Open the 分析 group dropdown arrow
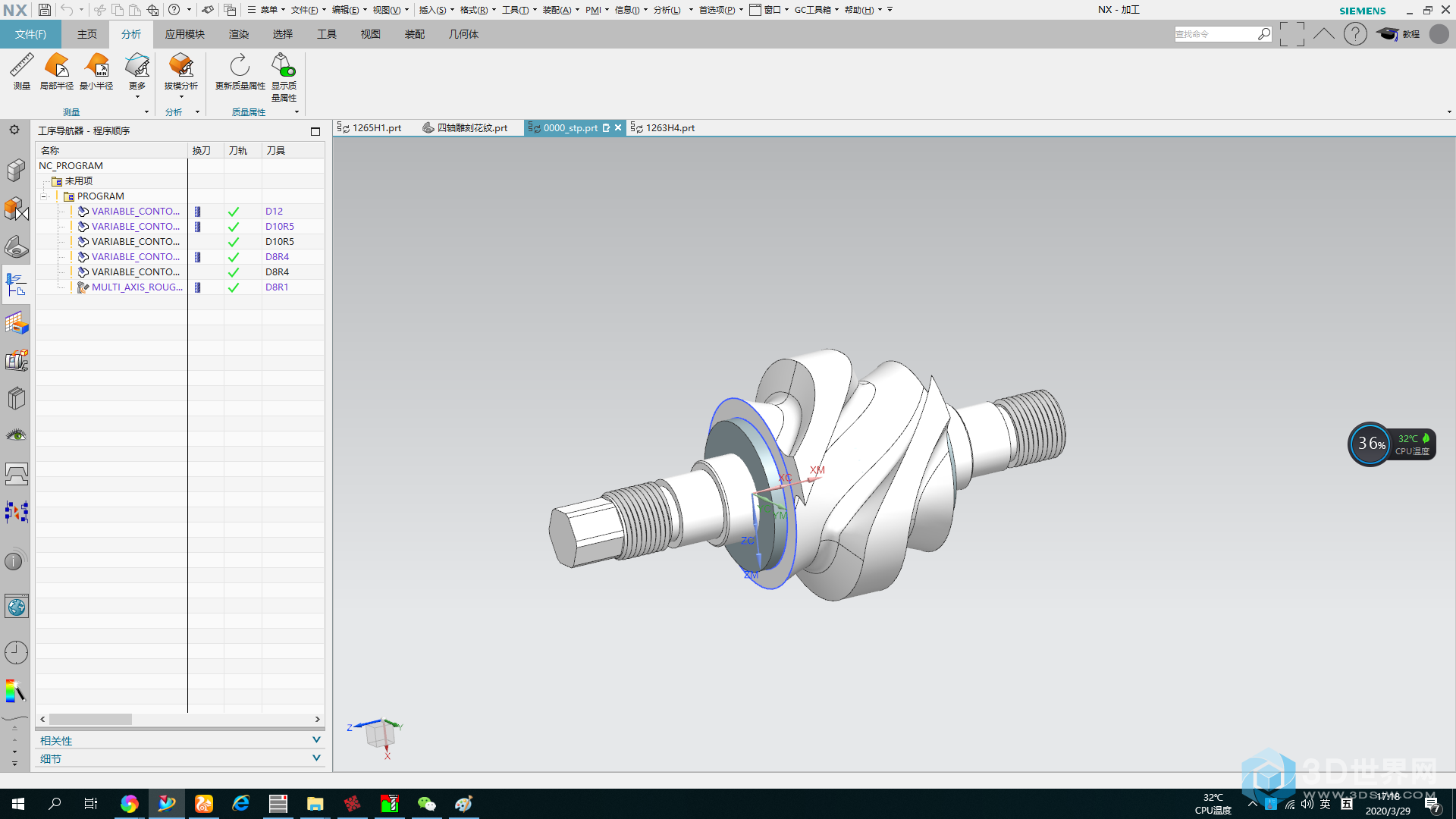Screen dimensions: 1456x819 click(197, 112)
